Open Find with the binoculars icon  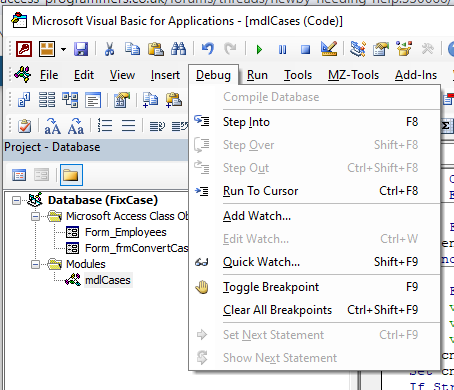(x=179, y=49)
